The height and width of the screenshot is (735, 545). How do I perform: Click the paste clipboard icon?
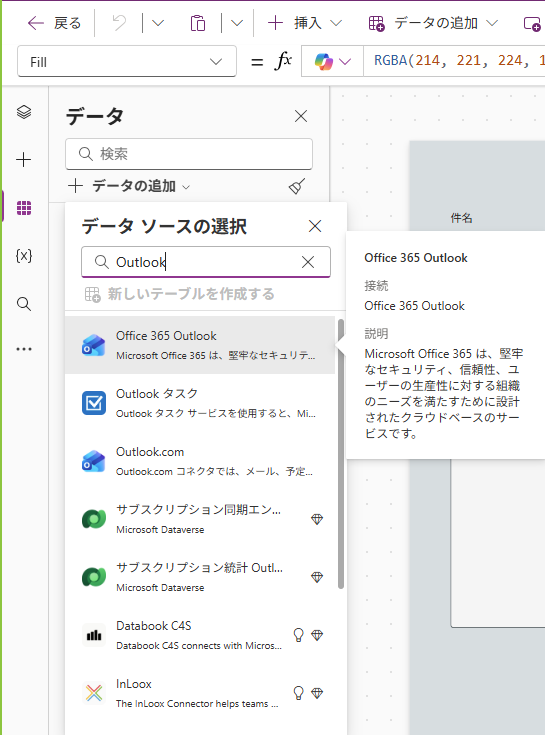198,22
